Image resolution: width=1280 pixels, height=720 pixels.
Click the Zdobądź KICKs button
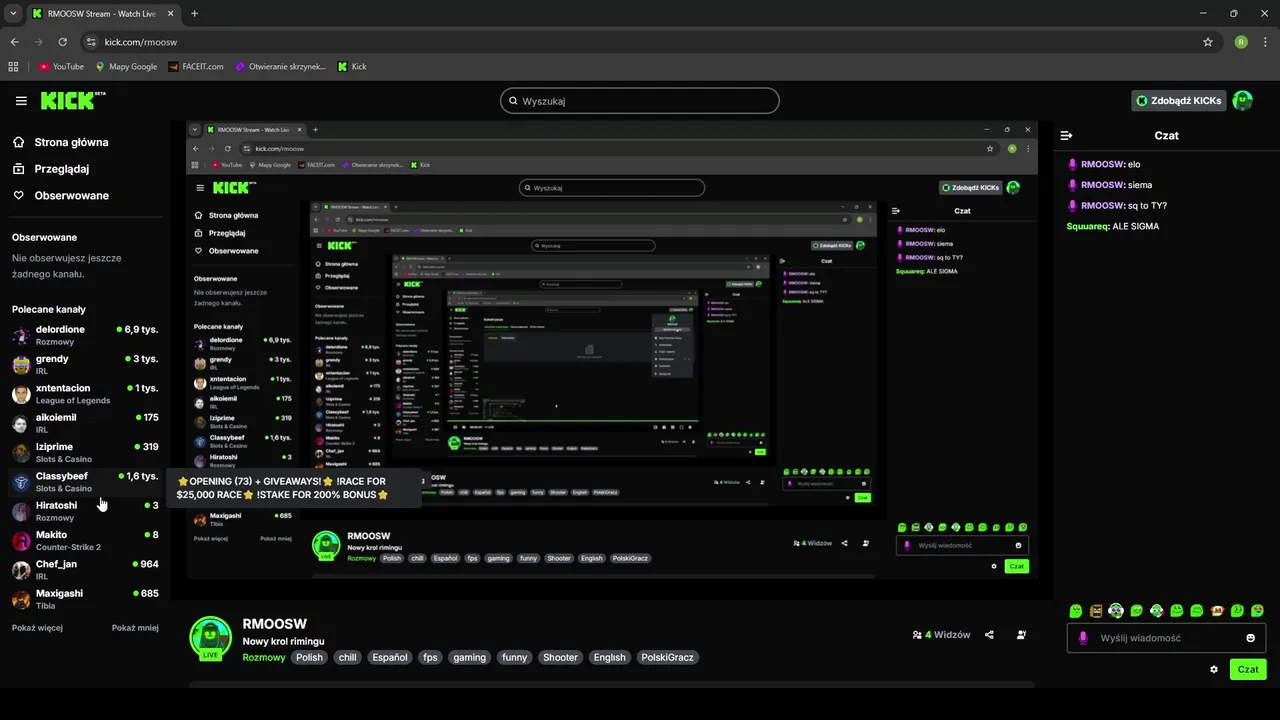(1178, 100)
